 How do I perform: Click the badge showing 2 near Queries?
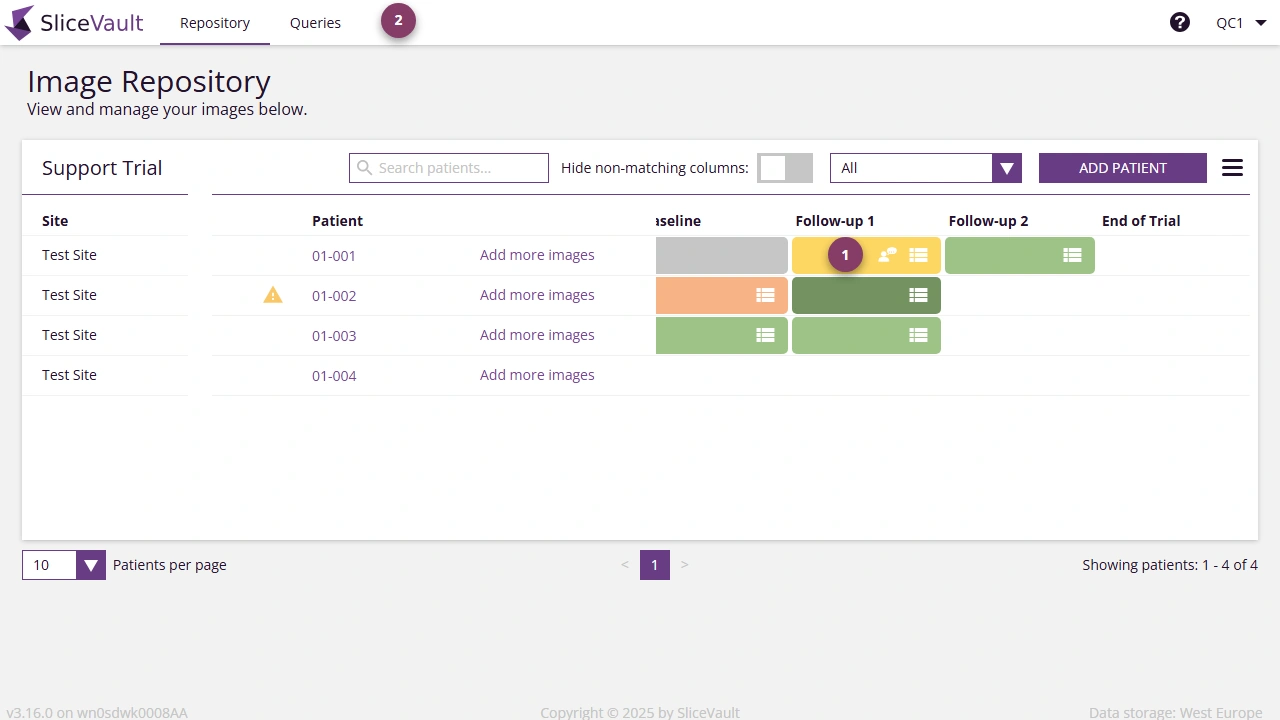398,19
